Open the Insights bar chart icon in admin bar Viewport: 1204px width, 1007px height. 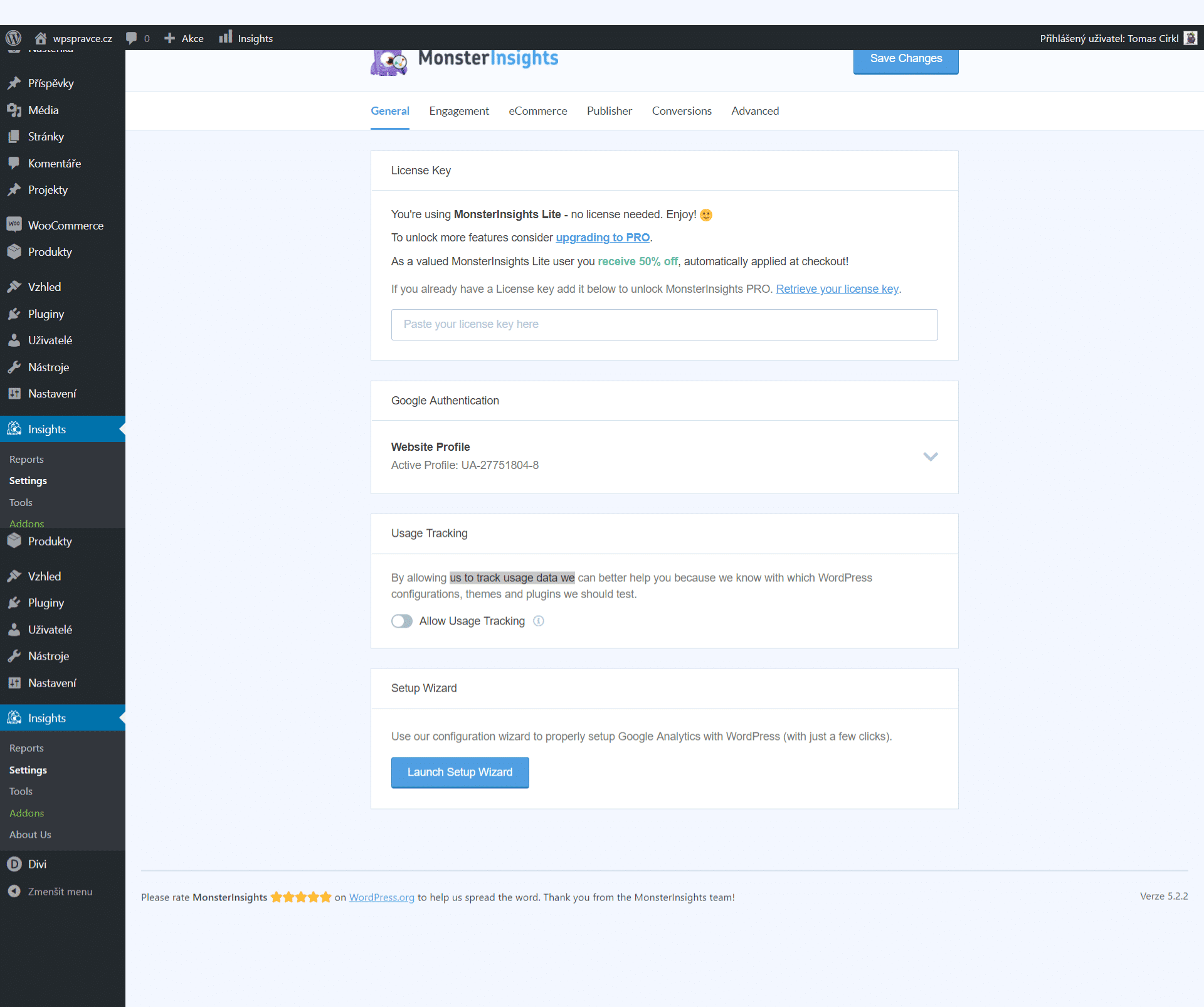[x=226, y=37]
